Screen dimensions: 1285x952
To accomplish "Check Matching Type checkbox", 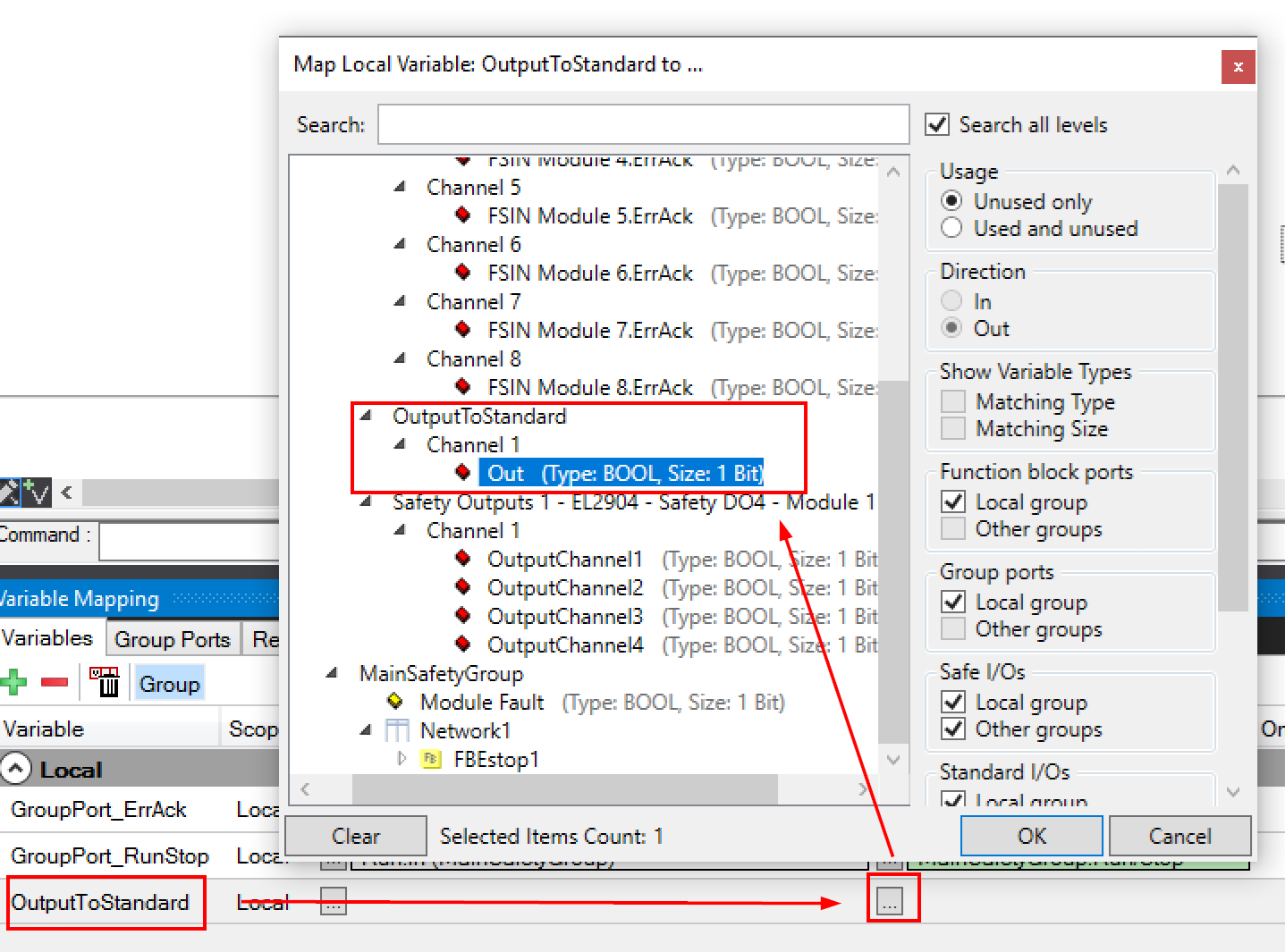I will pos(953,401).
